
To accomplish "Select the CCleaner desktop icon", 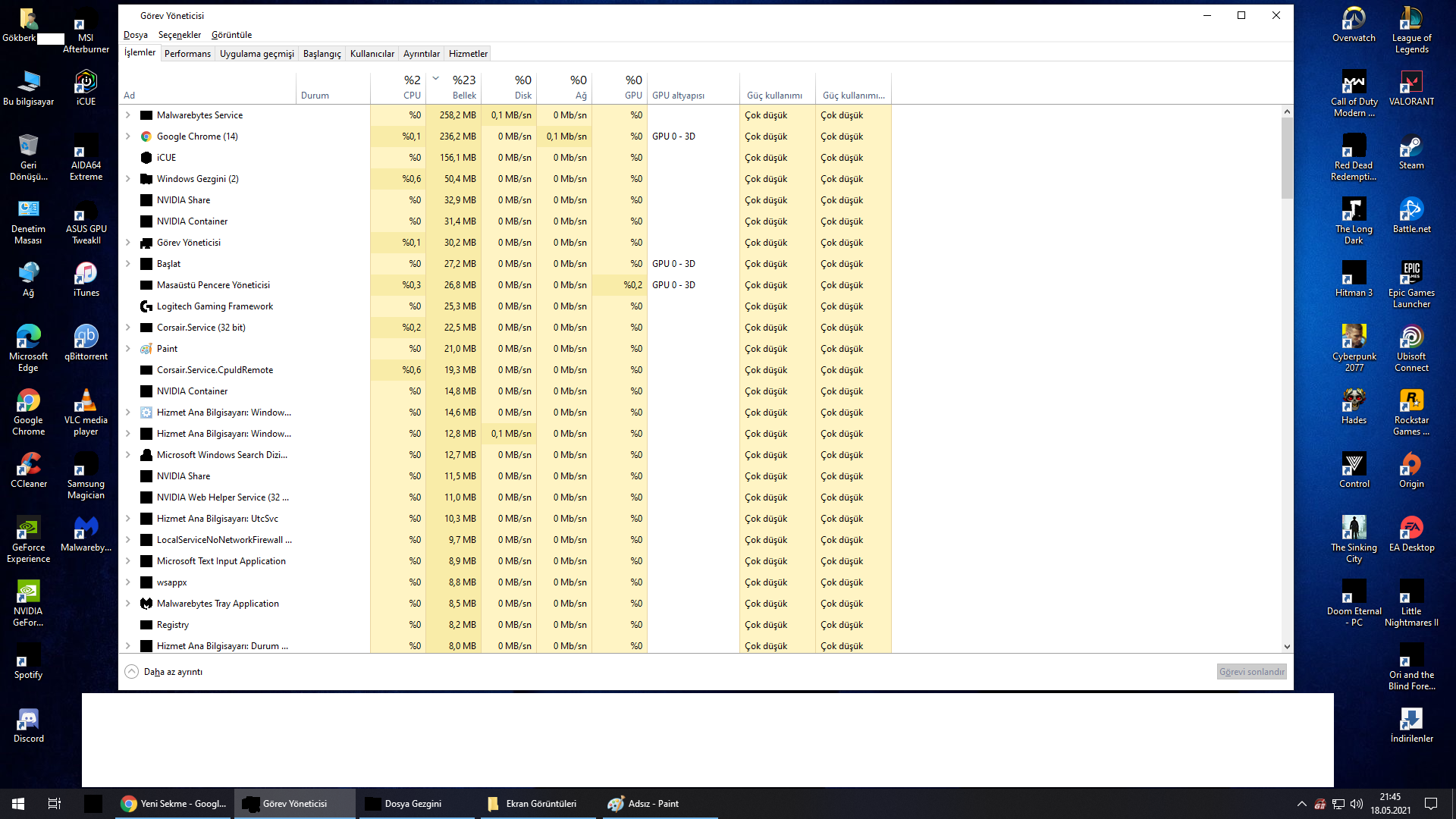I will [28, 470].
